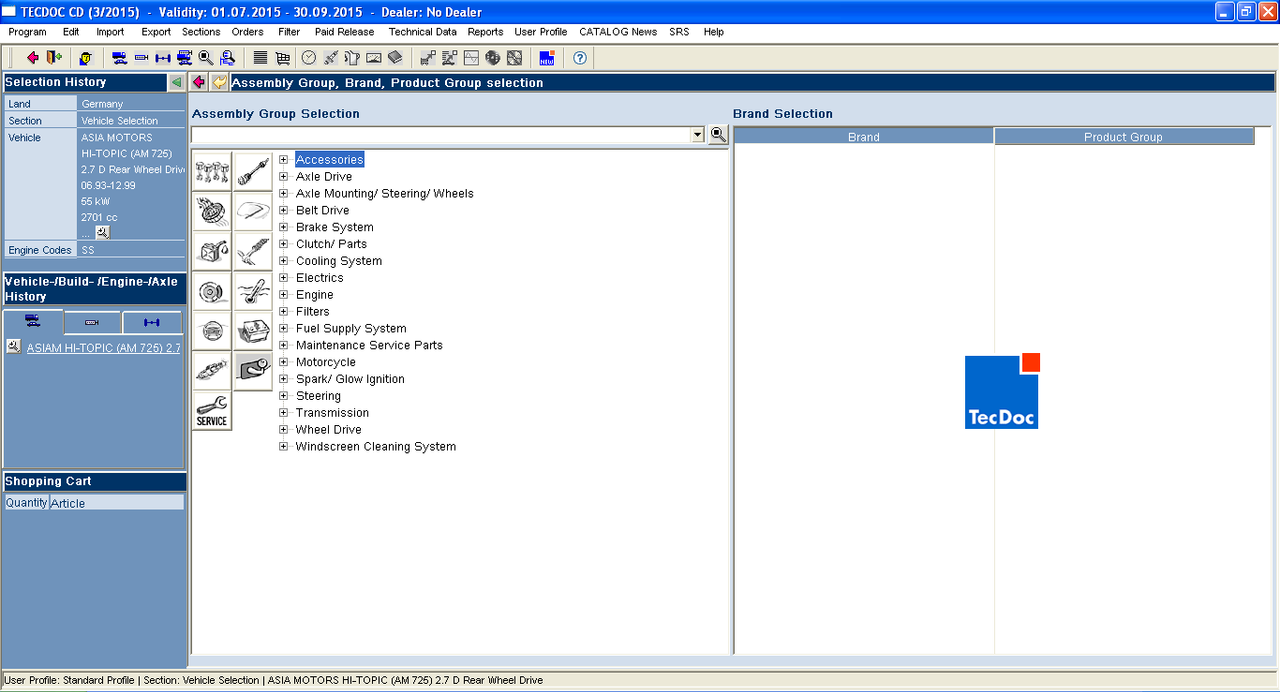The height and width of the screenshot is (692, 1280).
Task: Select Maintenance Service Parts tree item
Action: click(x=369, y=346)
